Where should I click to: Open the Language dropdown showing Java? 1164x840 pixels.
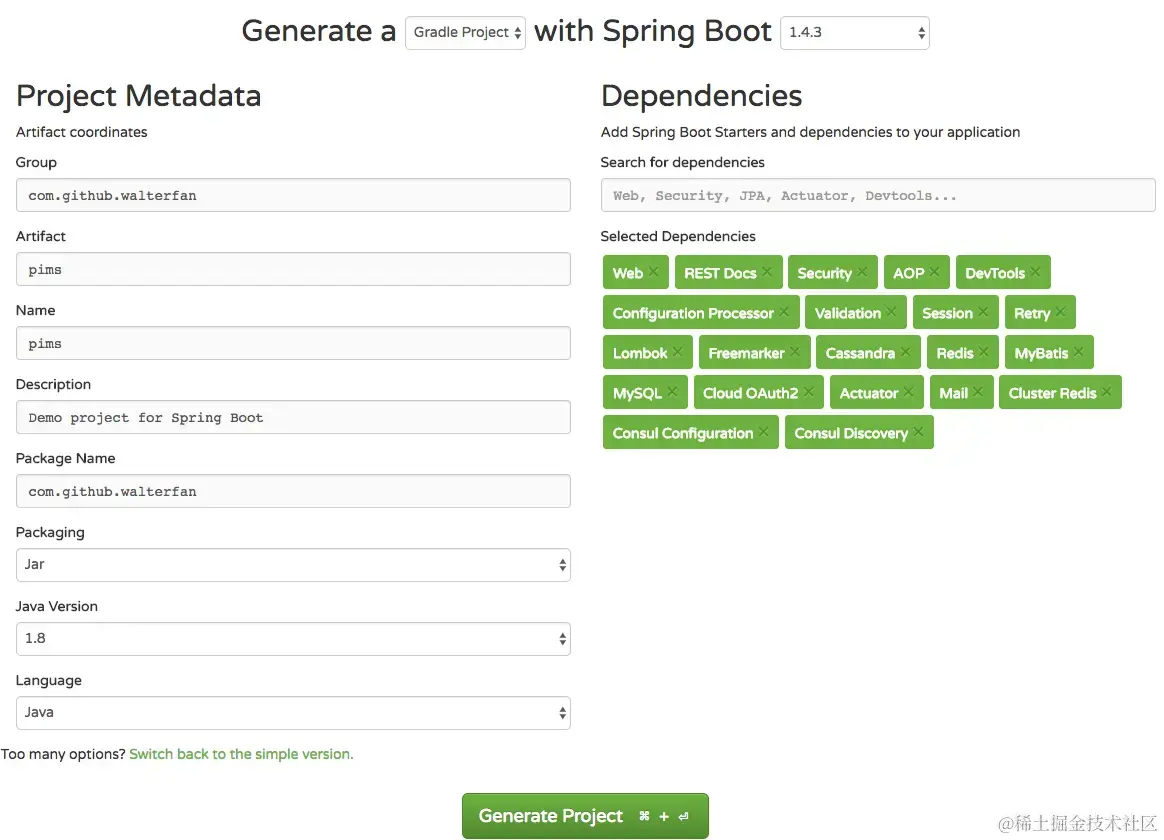coord(293,713)
